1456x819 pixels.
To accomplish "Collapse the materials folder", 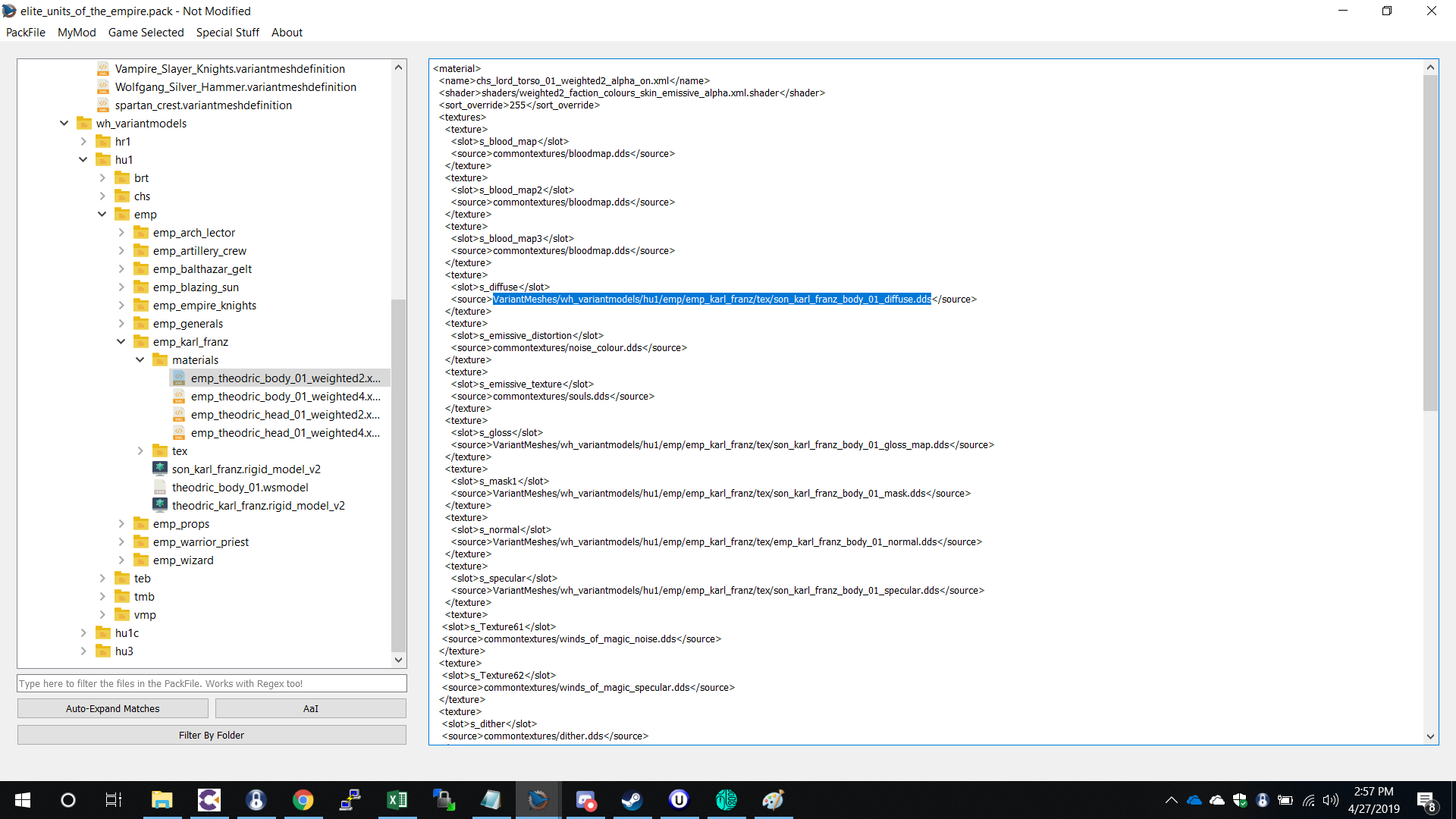I will tap(140, 360).
